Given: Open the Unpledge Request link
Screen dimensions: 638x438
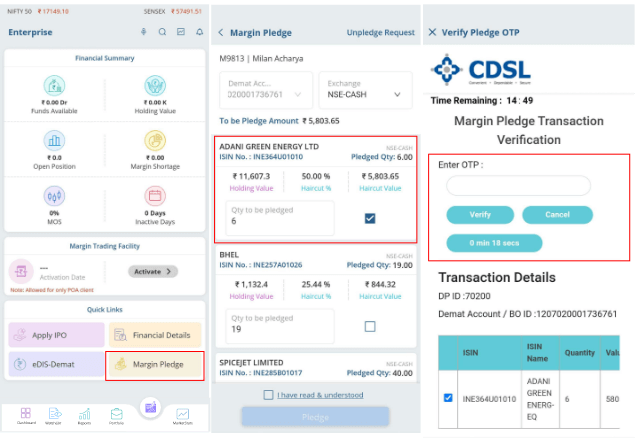Looking at the screenshot, I should tap(380, 32).
